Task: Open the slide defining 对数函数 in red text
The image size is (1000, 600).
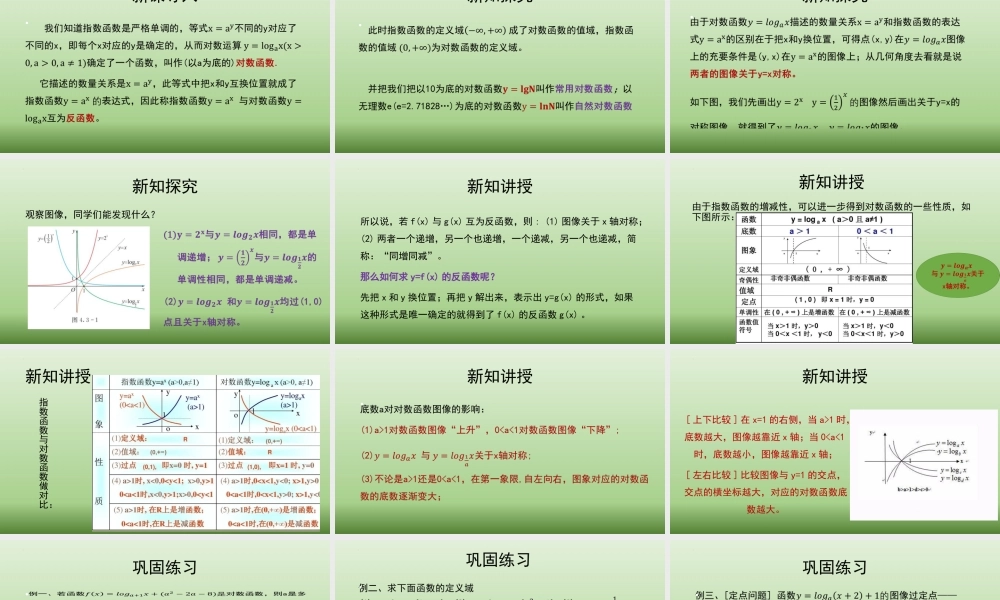Action: pyautogui.click(x=166, y=70)
